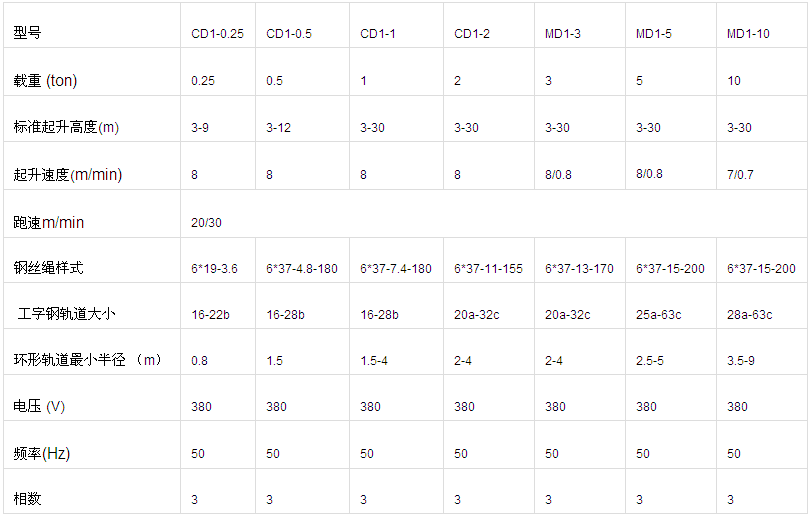Image resolution: width=811 pixels, height=517 pixels.
Task: Select the 3.5-9 minimum radius cell
Action: [x=743, y=361]
